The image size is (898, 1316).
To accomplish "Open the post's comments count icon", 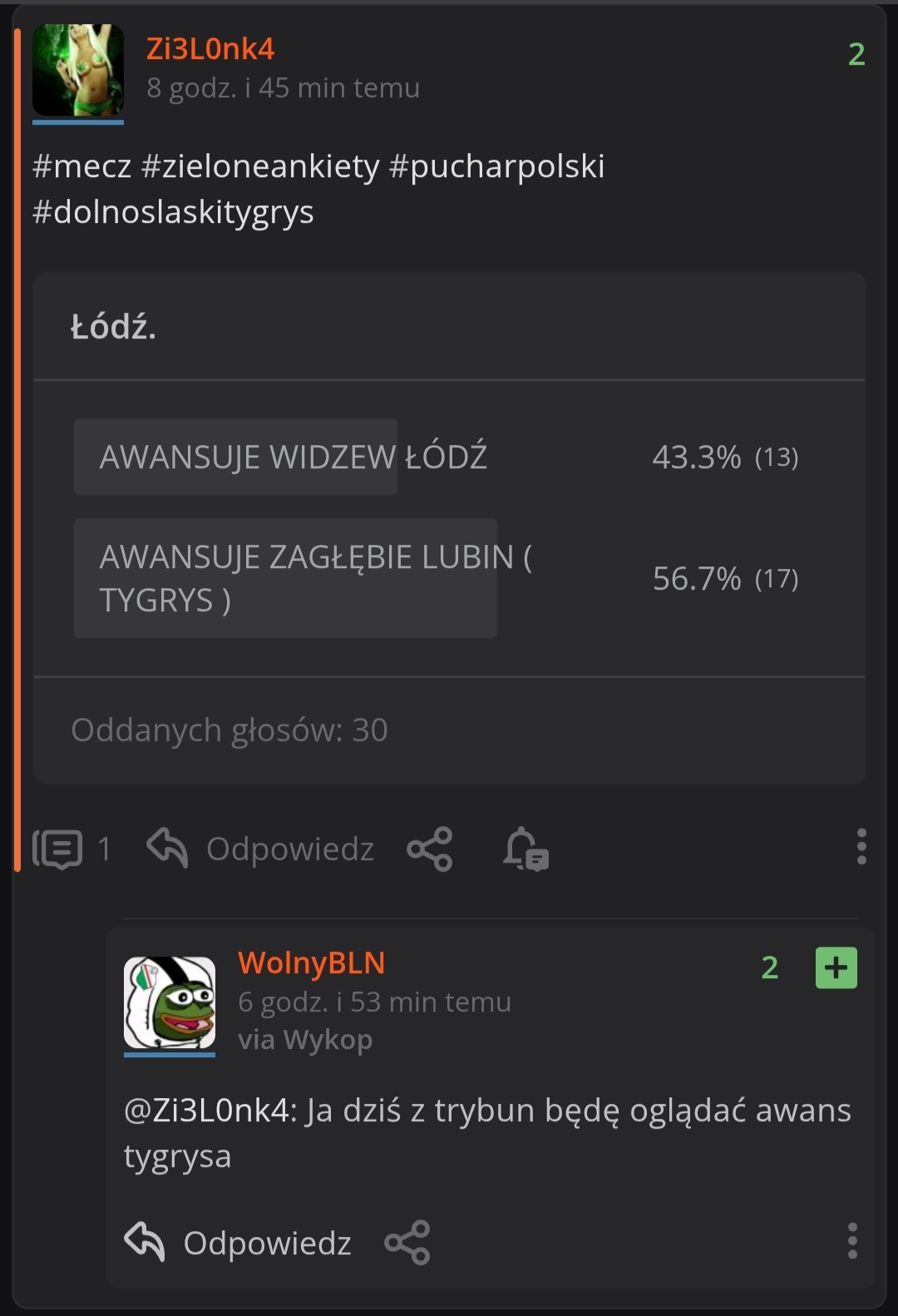I will (57, 849).
